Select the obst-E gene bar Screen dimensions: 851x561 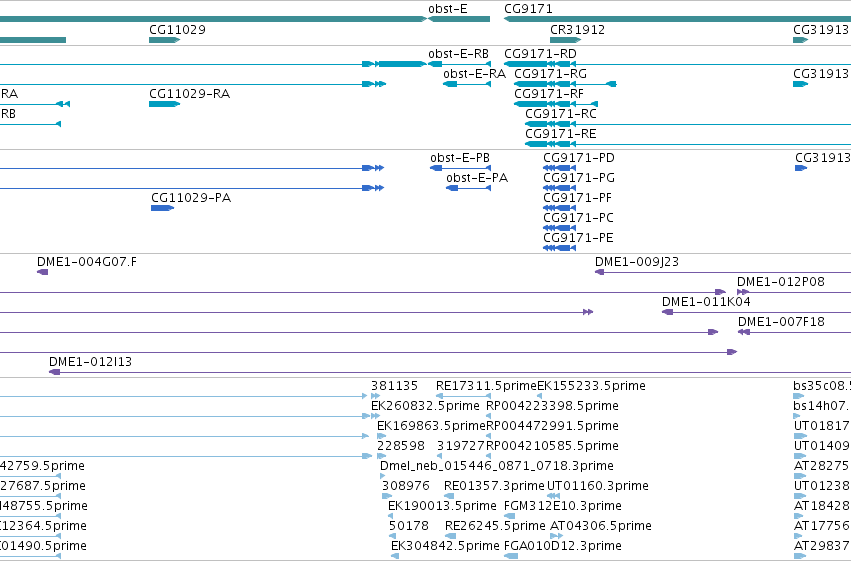click(459, 19)
